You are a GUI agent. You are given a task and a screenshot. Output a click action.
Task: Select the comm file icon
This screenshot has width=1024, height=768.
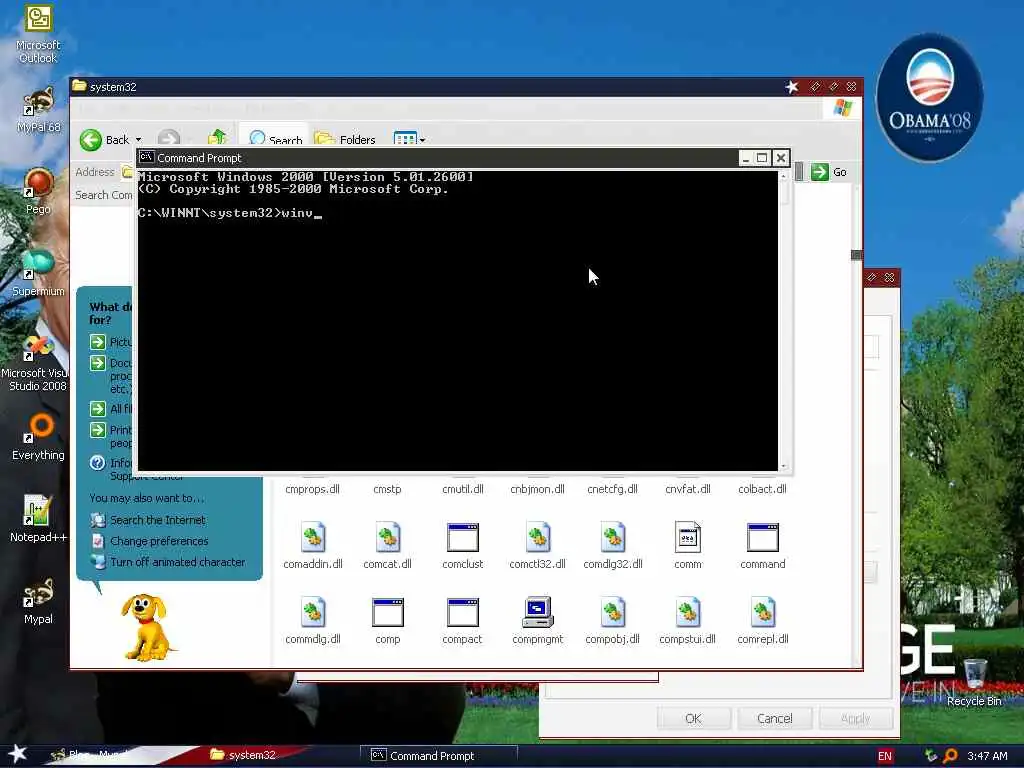[x=688, y=537]
